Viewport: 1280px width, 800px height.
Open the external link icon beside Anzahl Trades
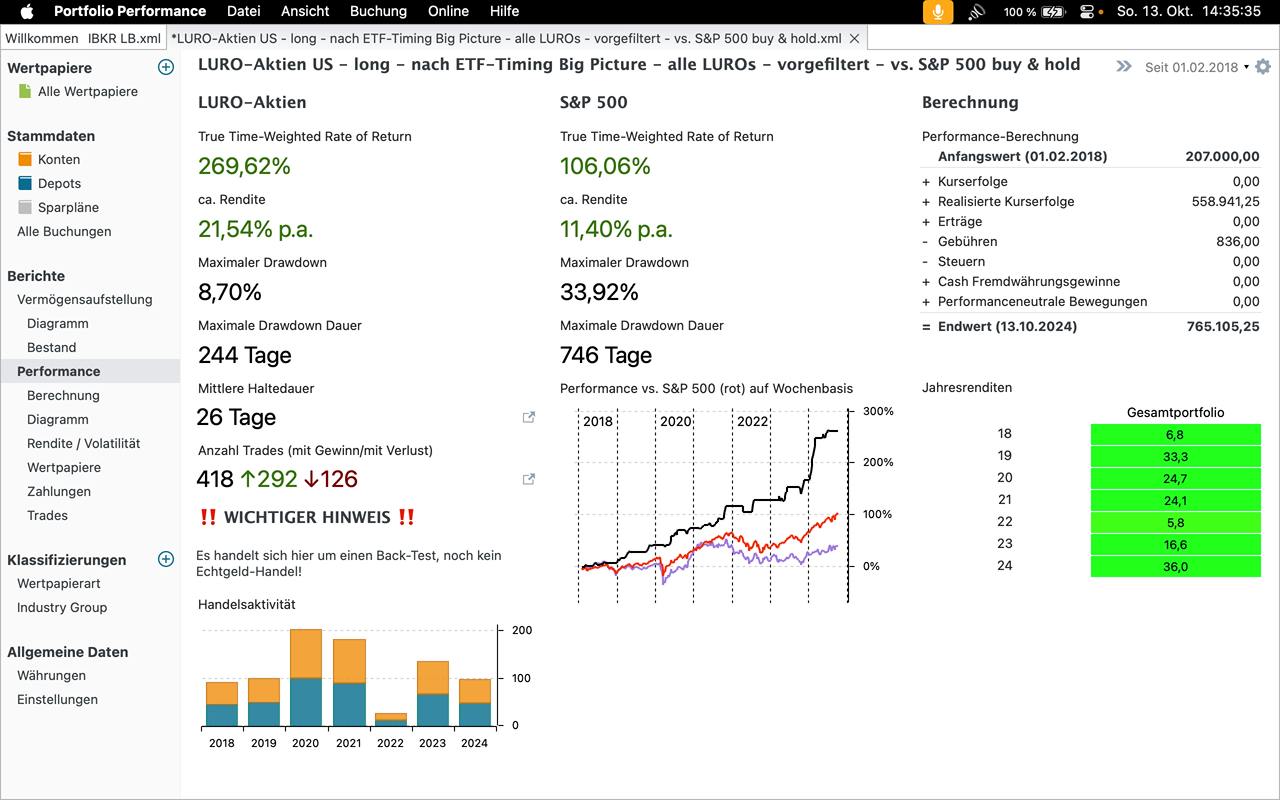(529, 480)
